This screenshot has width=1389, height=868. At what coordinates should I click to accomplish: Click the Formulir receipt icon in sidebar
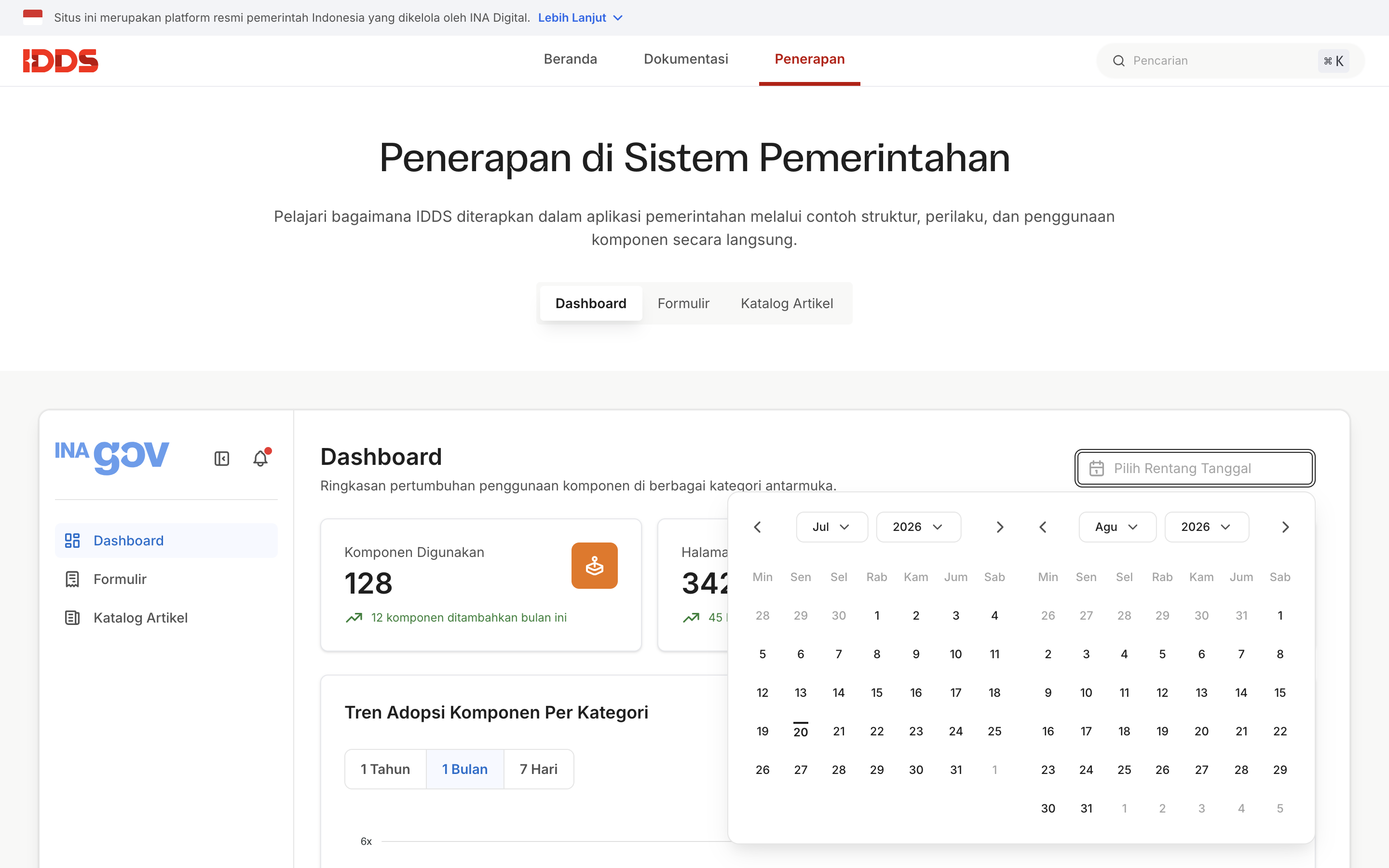[x=72, y=579]
